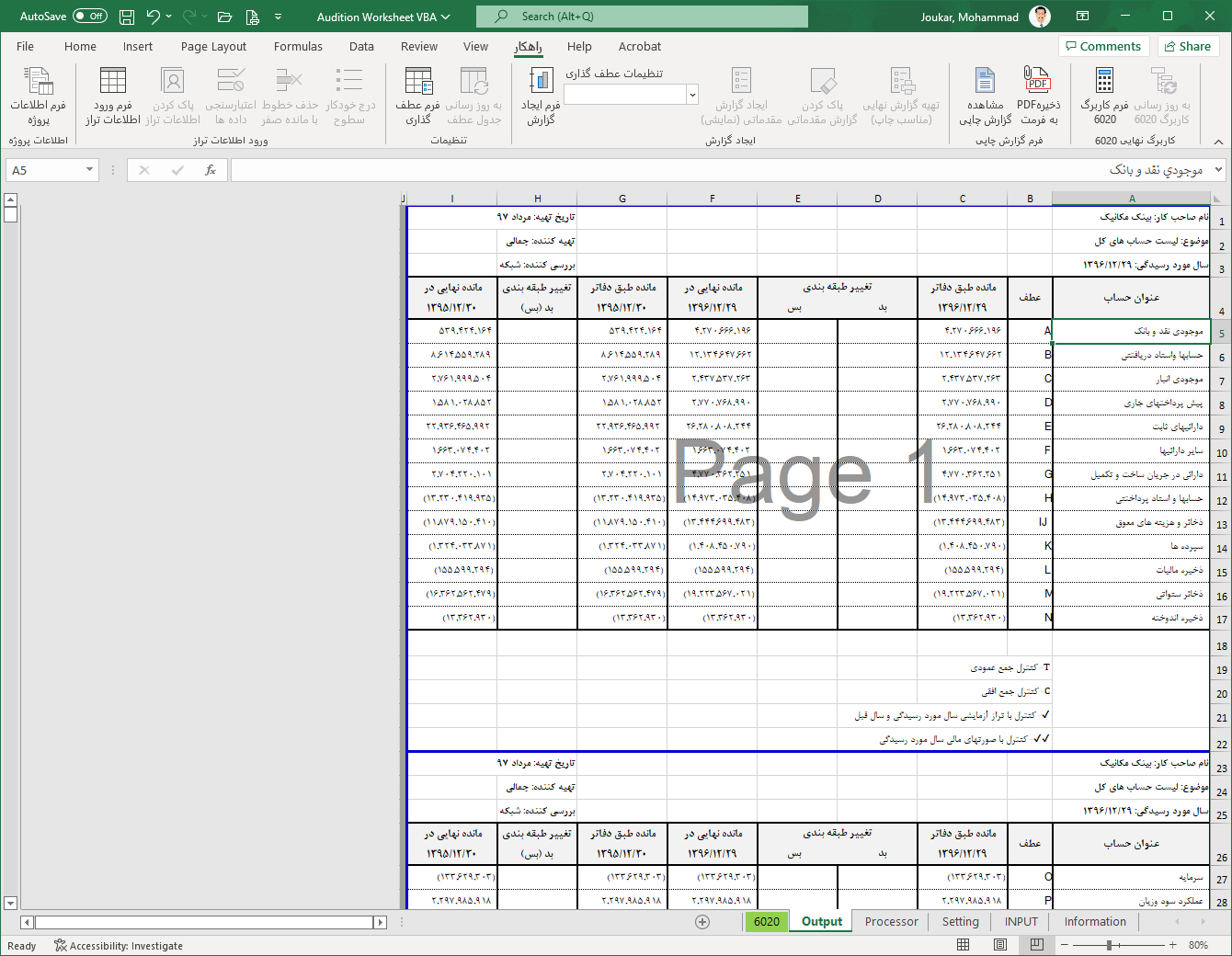Click 'فرم ایجاد گزارش' ribbon icon
This screenshot has height=956, width=1232.
541,96
